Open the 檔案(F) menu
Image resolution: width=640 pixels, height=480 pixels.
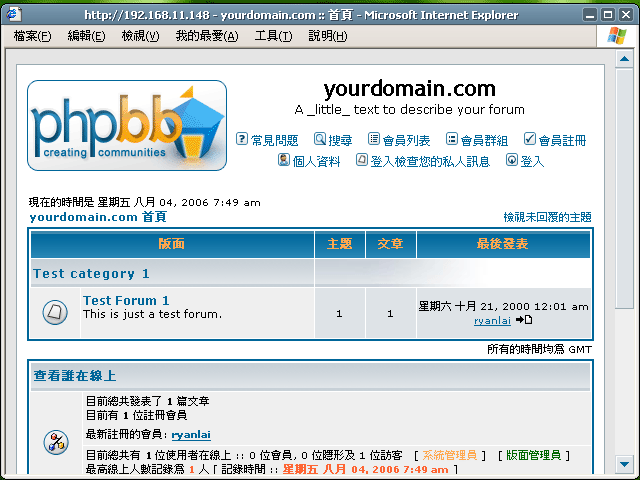[32, 36]
